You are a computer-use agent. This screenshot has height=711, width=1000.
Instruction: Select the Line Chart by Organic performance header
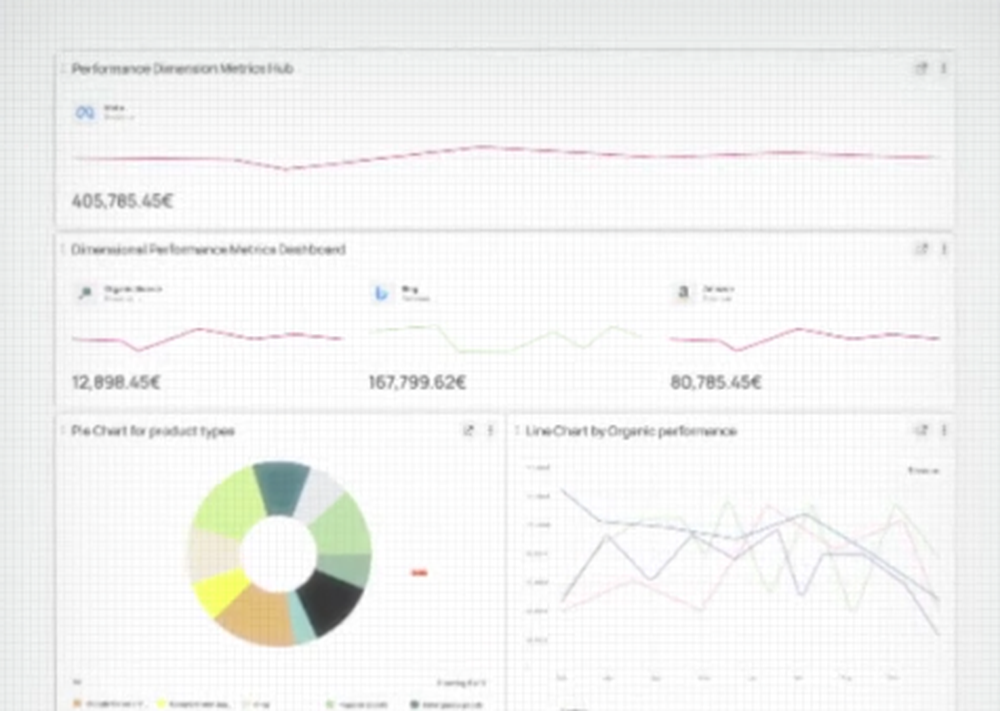tap(629, 431)
